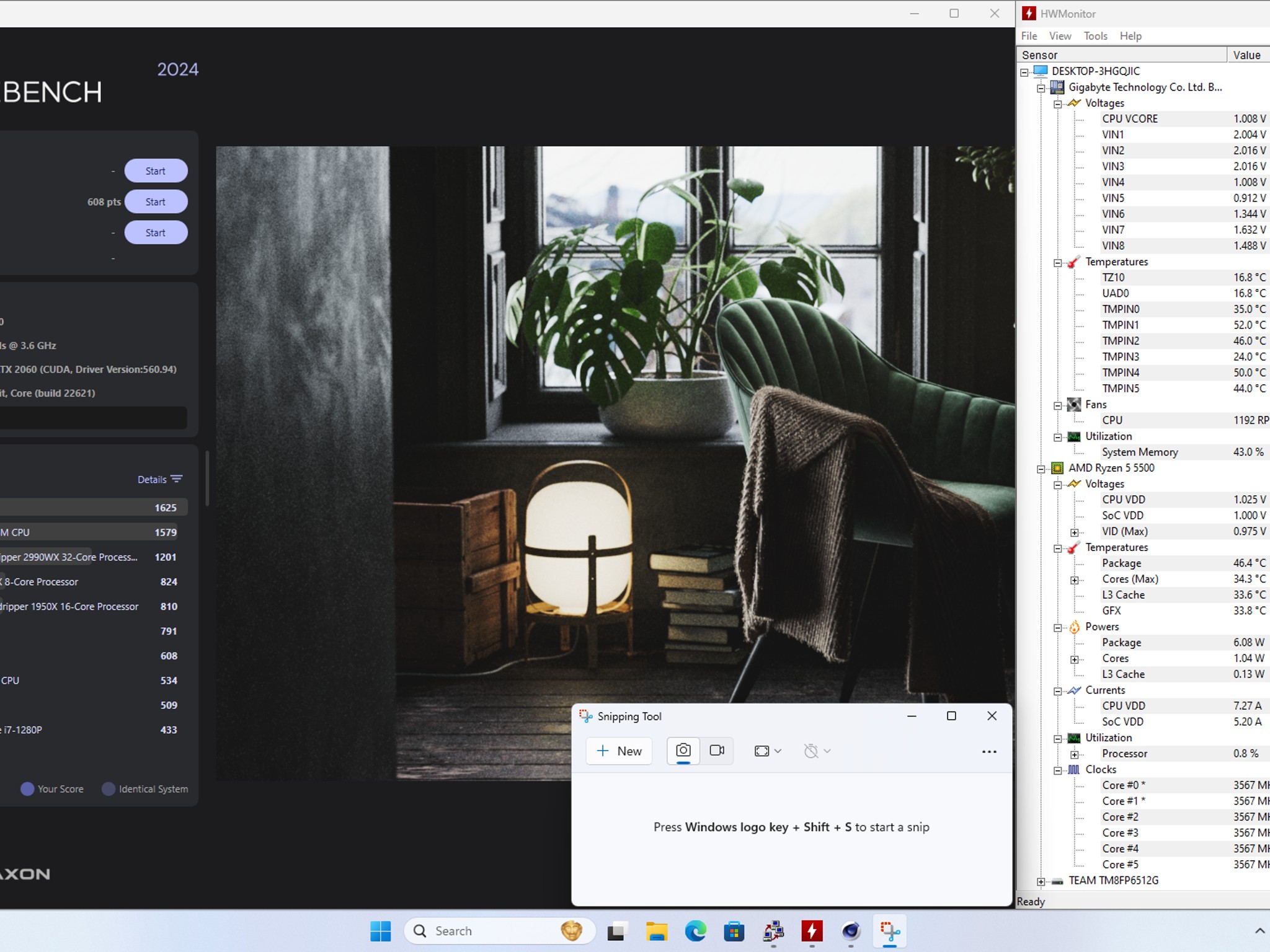
Task: Switch to video record mode in Snipping Tool
Action: pos(717,751)
